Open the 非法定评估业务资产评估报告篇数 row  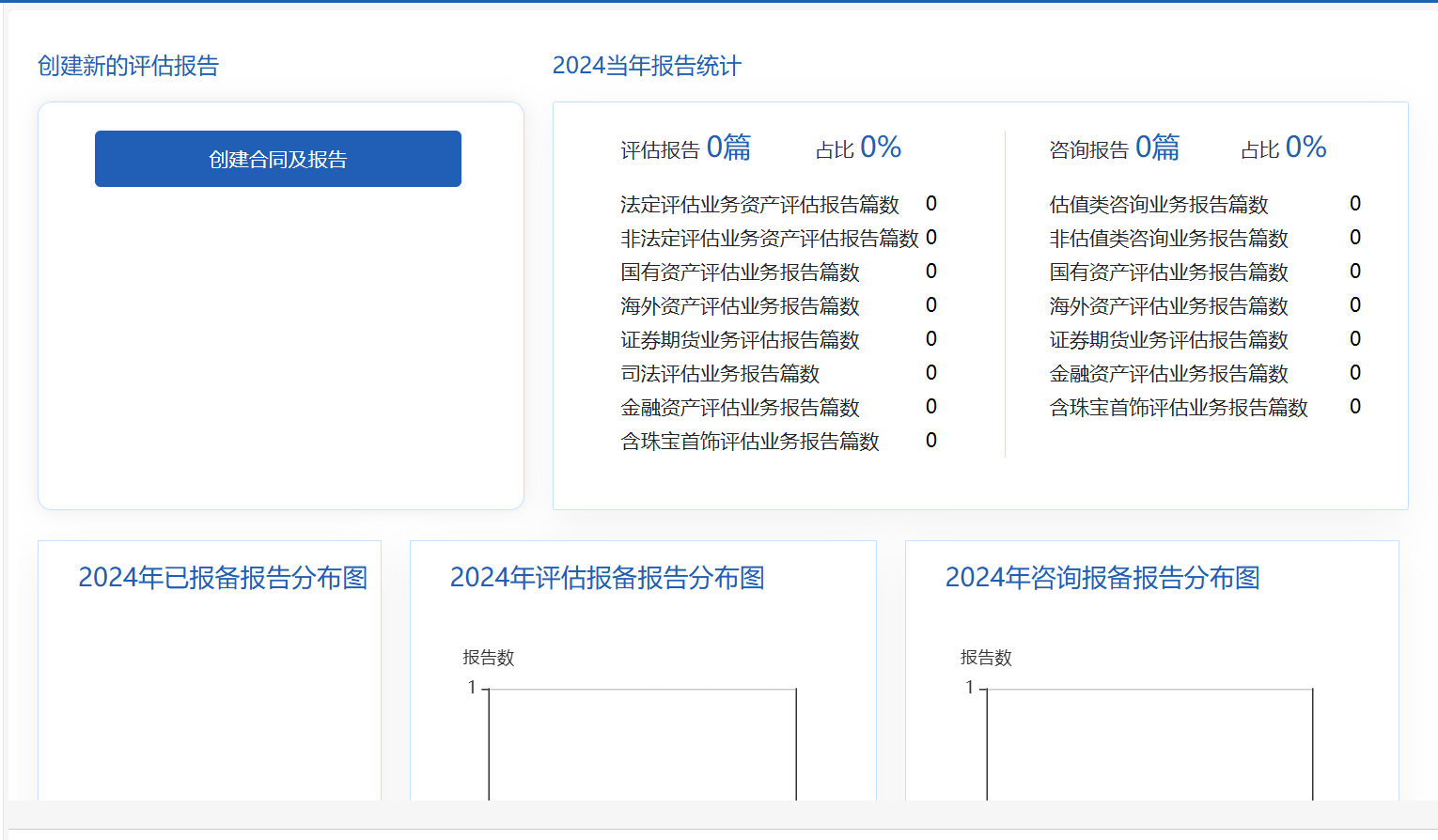click(x=769, y=239)
